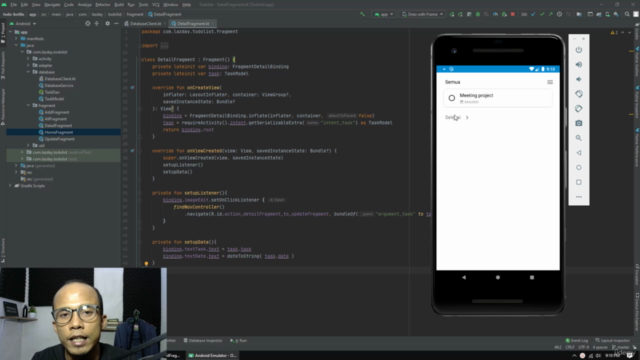Collapse the database package
Viewport: 640px width, 360px height.
[x=28, y=72]
